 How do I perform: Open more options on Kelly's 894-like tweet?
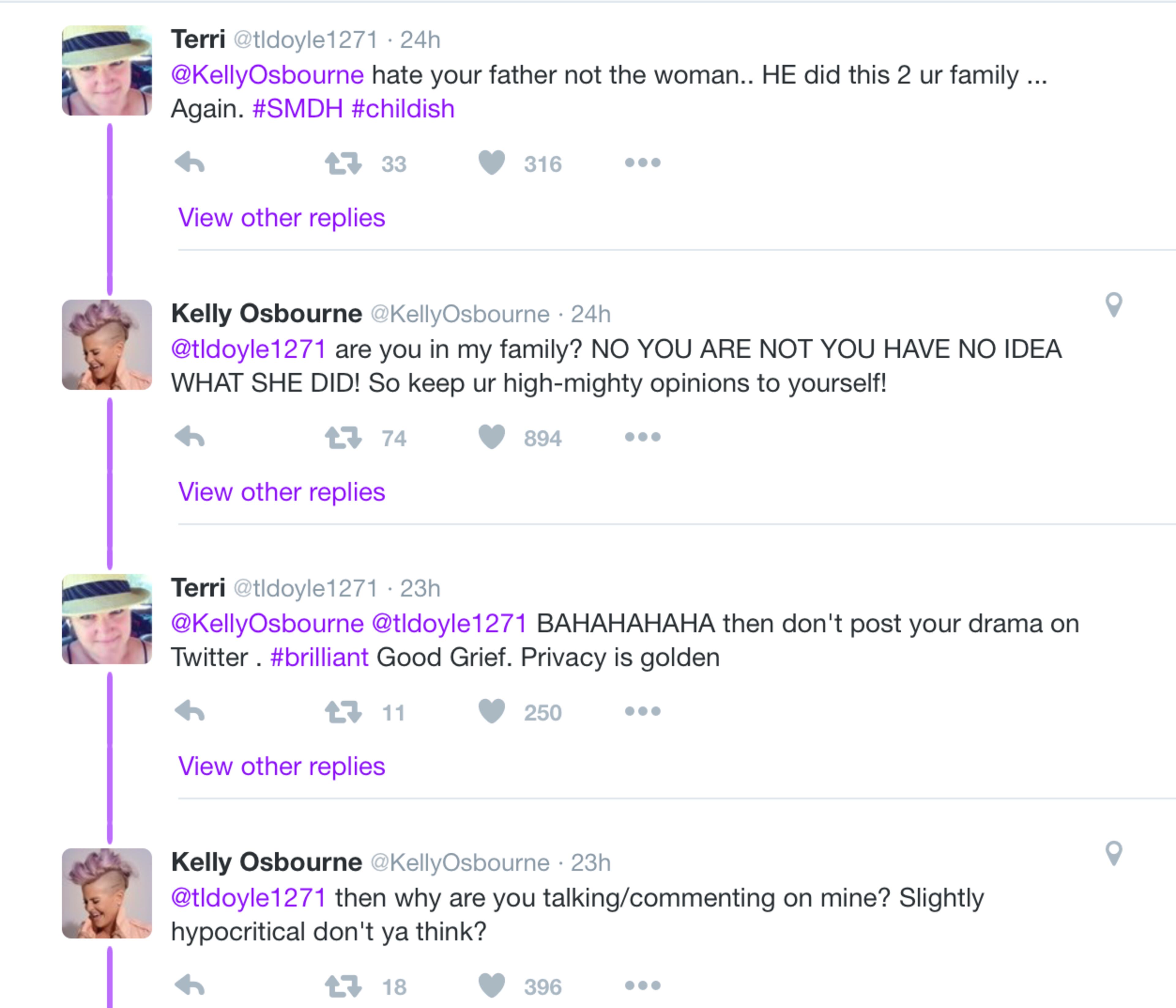(643, 437)
